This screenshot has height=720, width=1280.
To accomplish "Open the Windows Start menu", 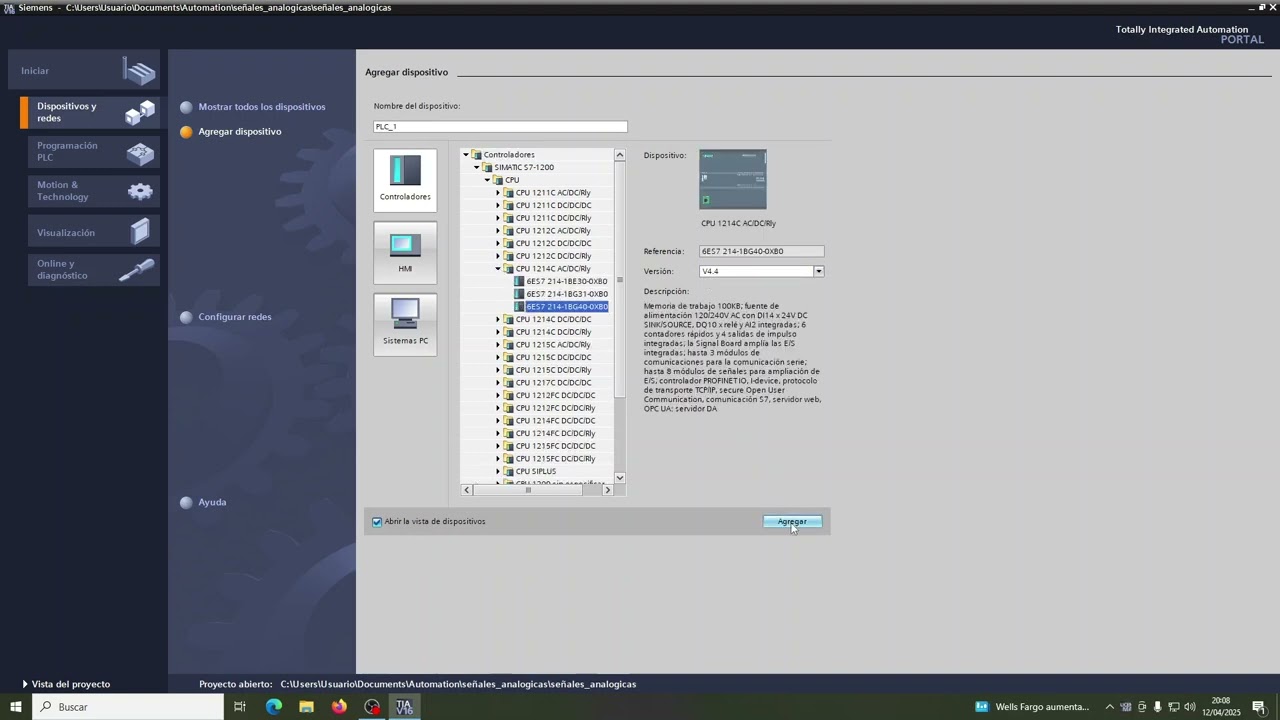I will coord(15,707).
